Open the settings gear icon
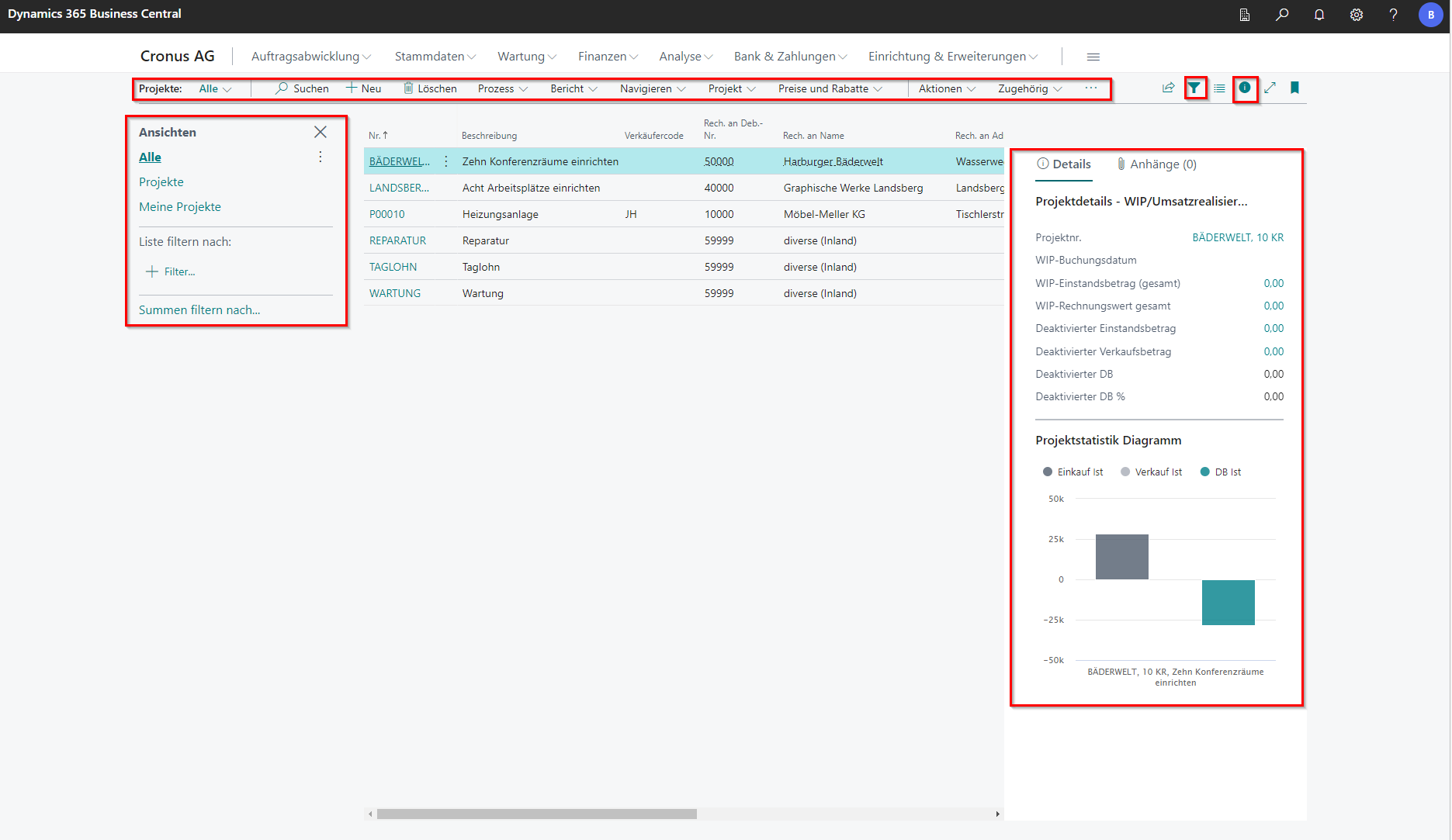Viewport: 1452px width, 840px height. pyautogui.click(x=1356, y=15)
